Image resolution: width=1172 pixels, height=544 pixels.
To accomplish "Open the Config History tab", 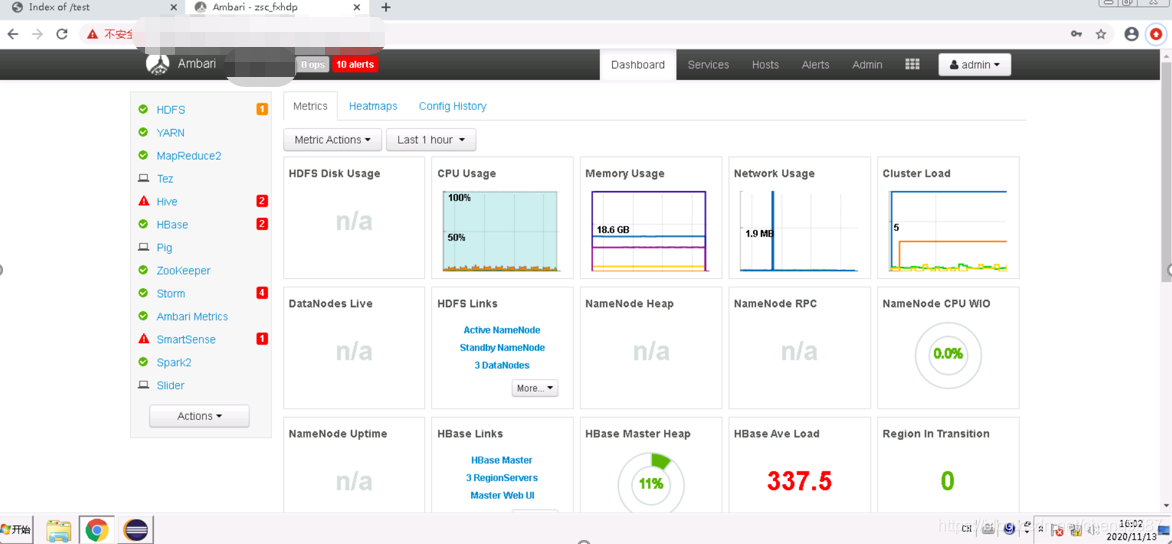I will 453,106.
